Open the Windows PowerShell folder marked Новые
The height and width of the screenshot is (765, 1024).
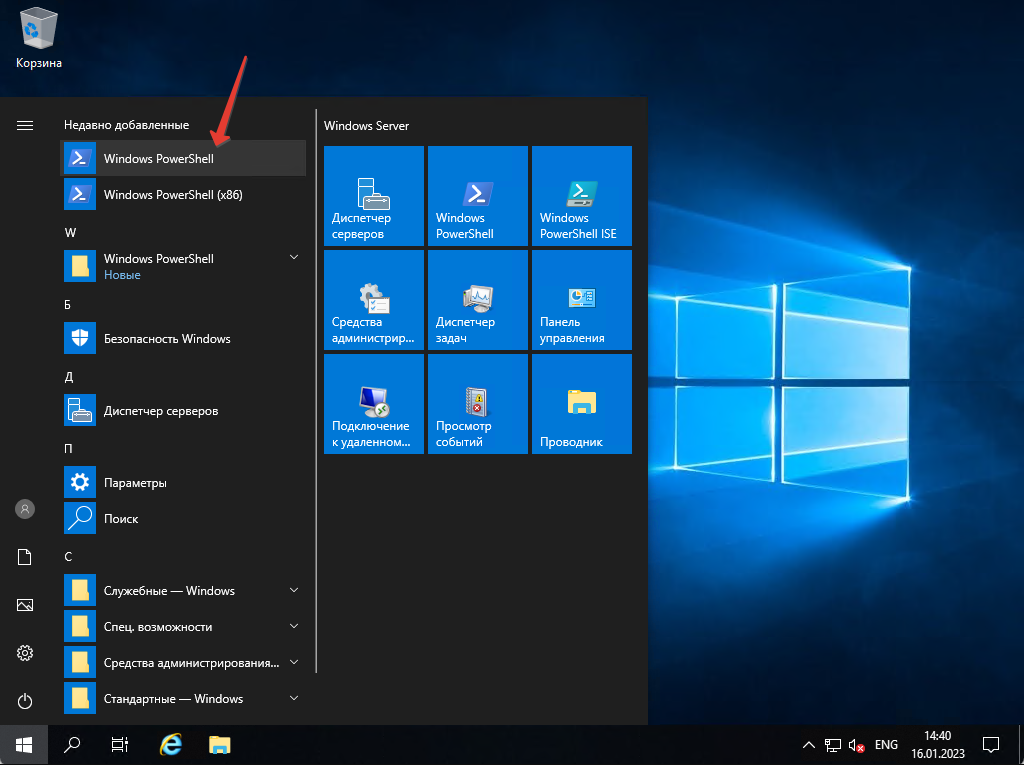pyautogui.click(x=183, y=266)
